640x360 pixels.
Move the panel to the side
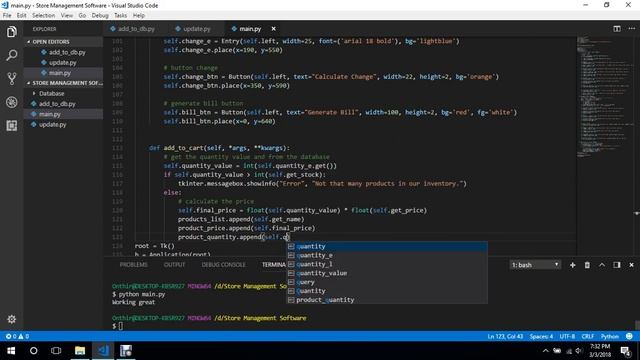point(617,265)
